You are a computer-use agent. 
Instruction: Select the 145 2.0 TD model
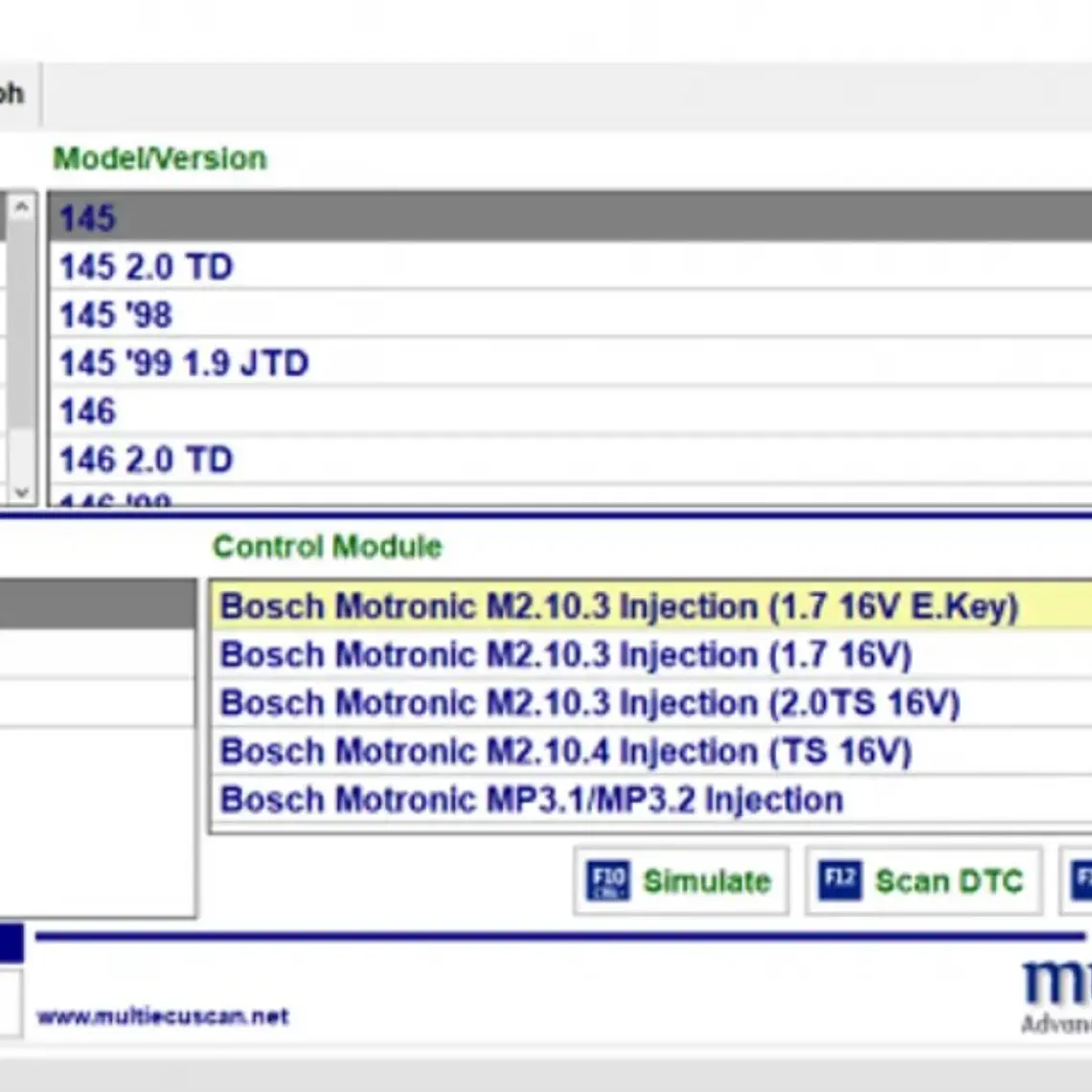(571, 266)
